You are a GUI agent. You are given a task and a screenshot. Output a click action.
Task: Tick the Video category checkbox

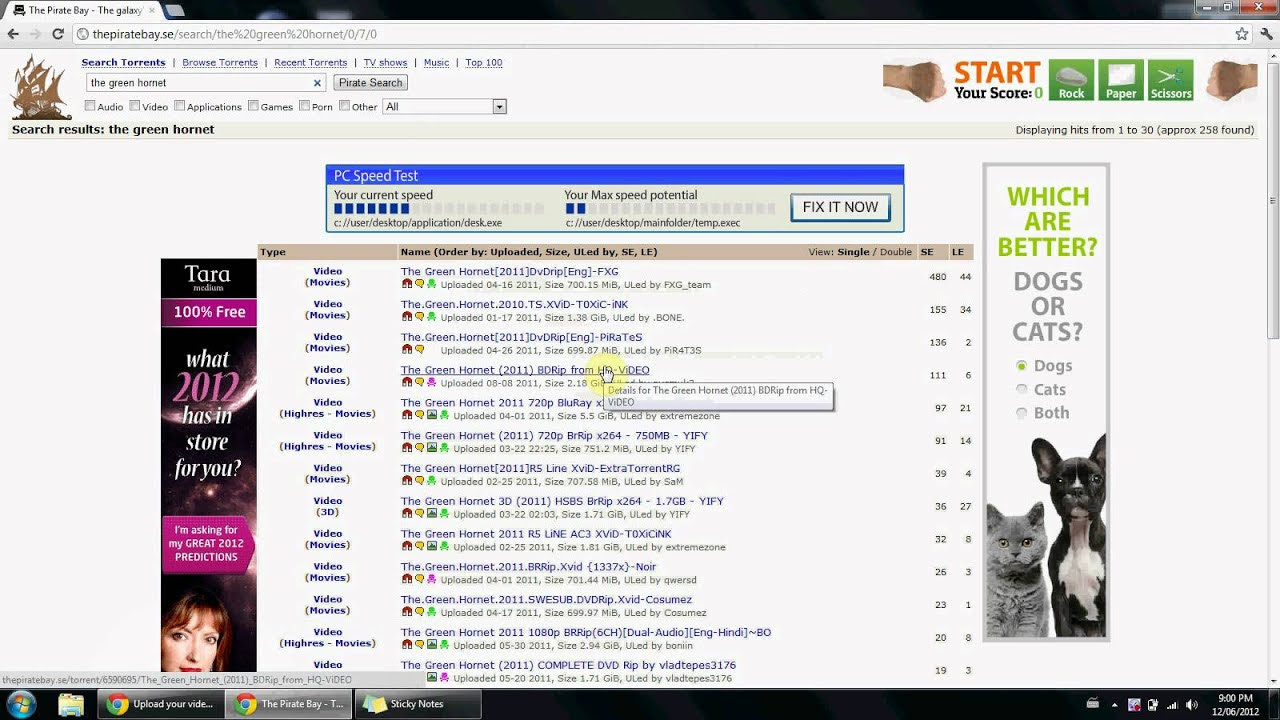coord(134,106)
